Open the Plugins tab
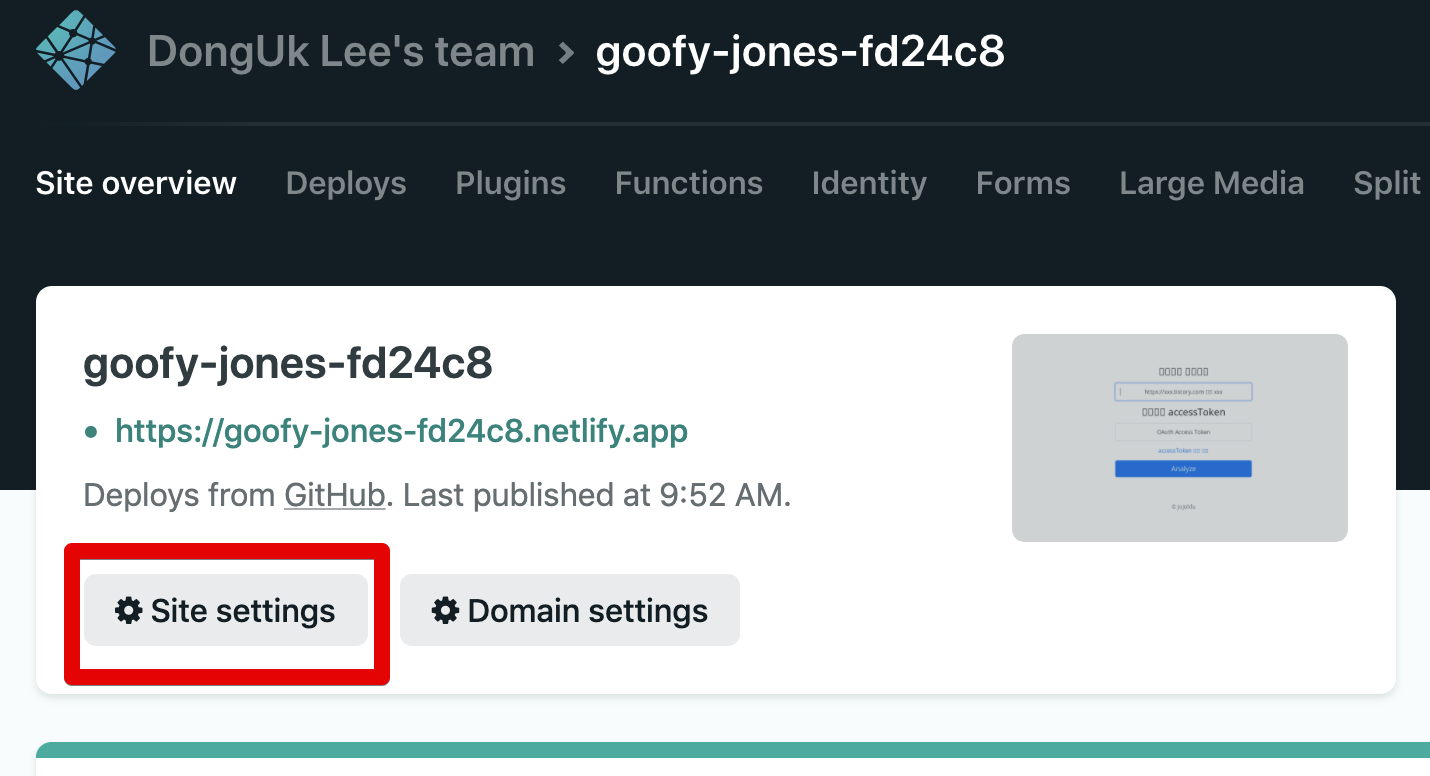Screen dimensions: 1430x776 pyautogui.click(x=511, y=183)
